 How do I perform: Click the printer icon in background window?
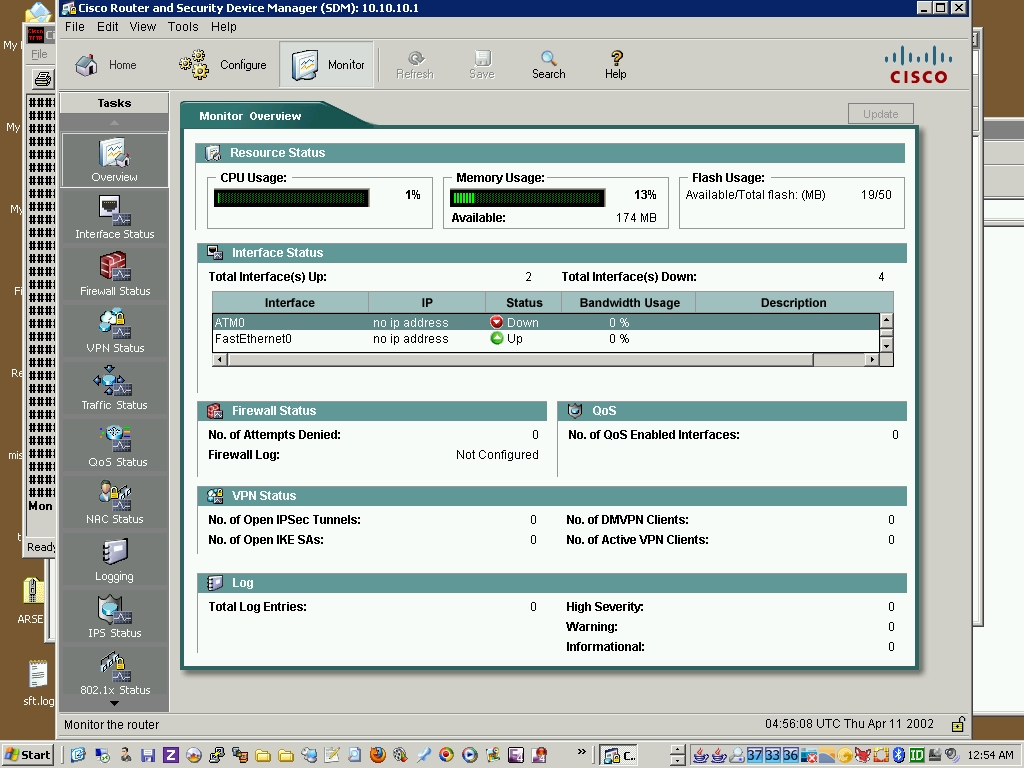tap(42, 80)
